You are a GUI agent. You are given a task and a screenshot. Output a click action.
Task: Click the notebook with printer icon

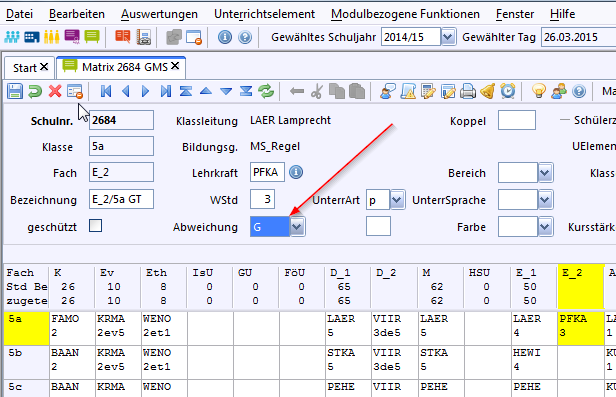point(143,37)
